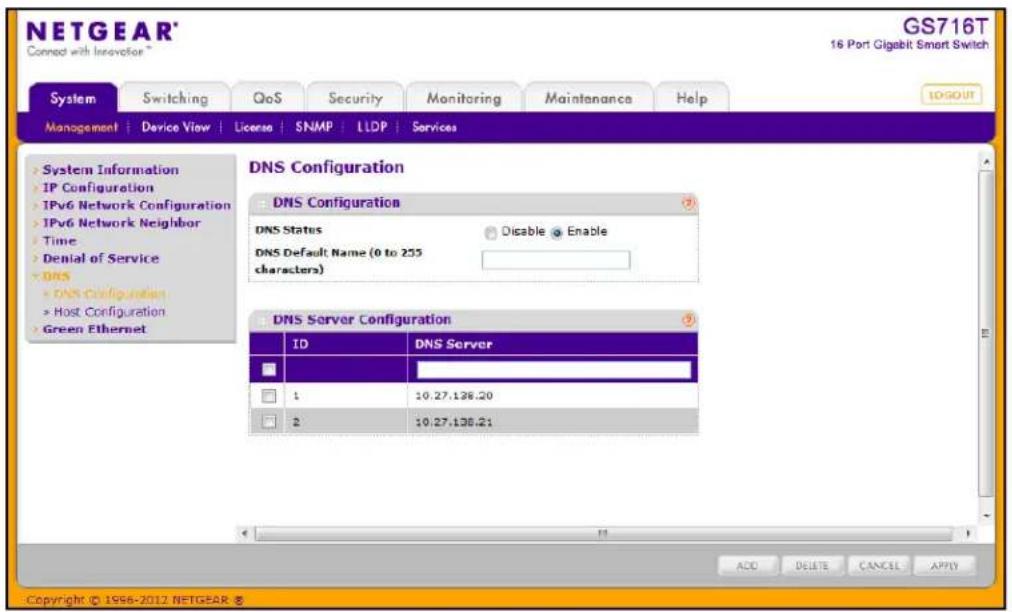Click the horizontal scrollbar left arrow
The height and width of the screenshot is (612, 1012).
(245, 533)
